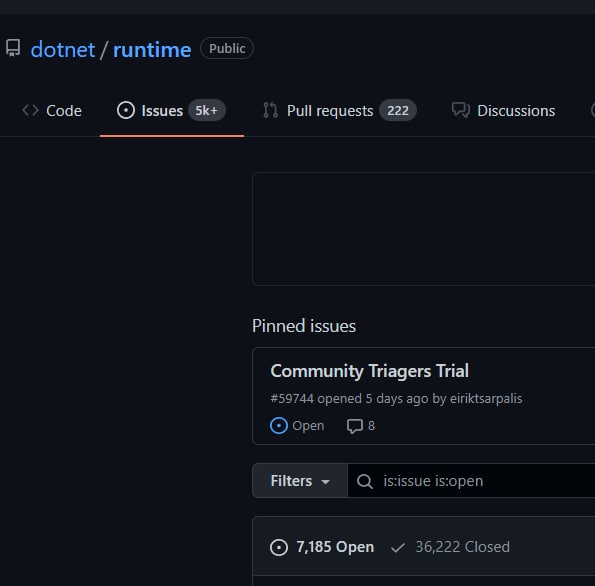Viewport: 595px width, 586px height.
Task: Click the #59744 opened 5 days ago text
Action: 396,399
